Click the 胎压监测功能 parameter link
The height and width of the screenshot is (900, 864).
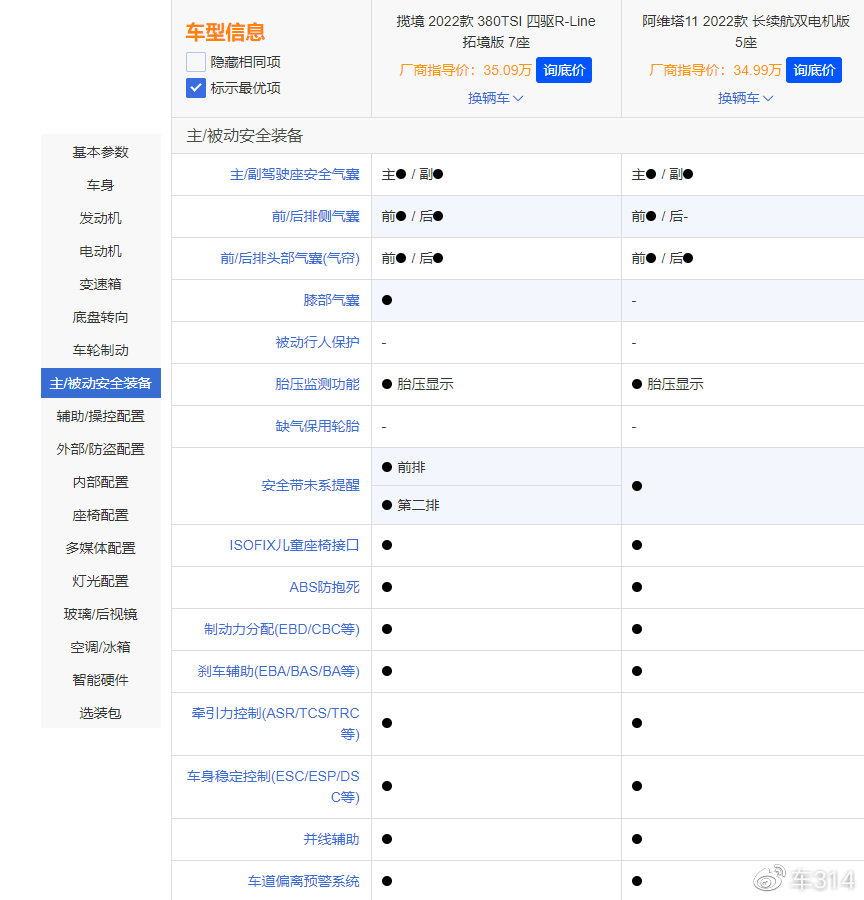(x=317, y=384)
